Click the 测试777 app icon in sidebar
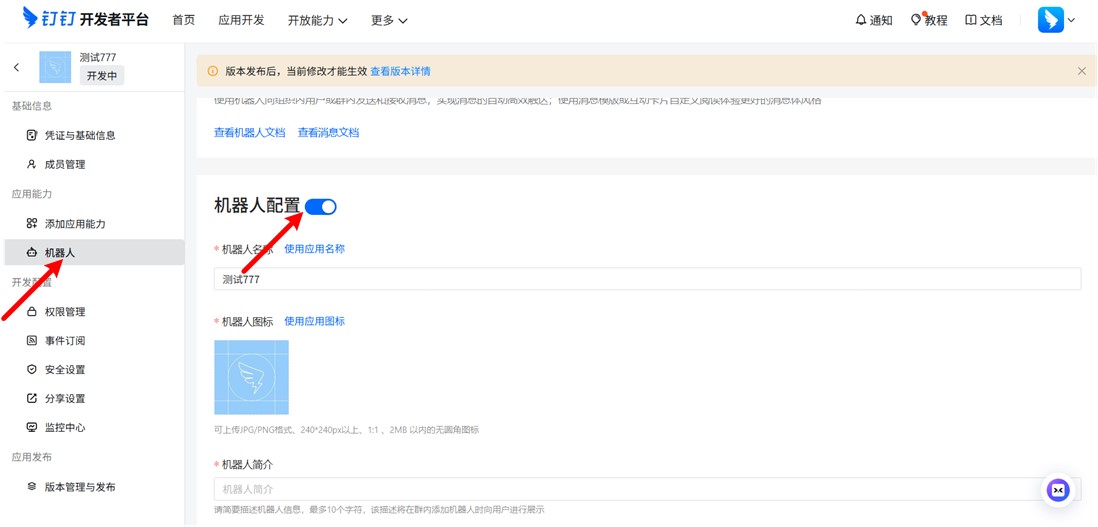 coord(55,67)
